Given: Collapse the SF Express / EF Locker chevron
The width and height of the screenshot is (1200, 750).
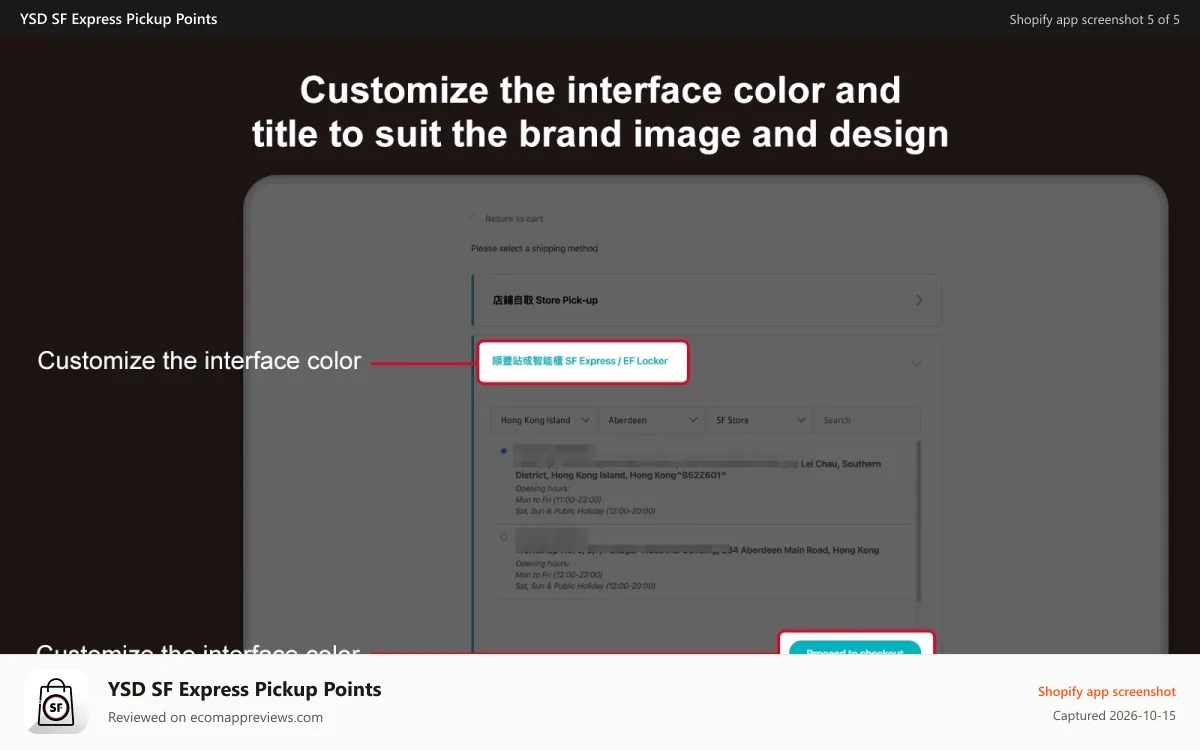Looking at the screenshot, I should coord(917,364).
